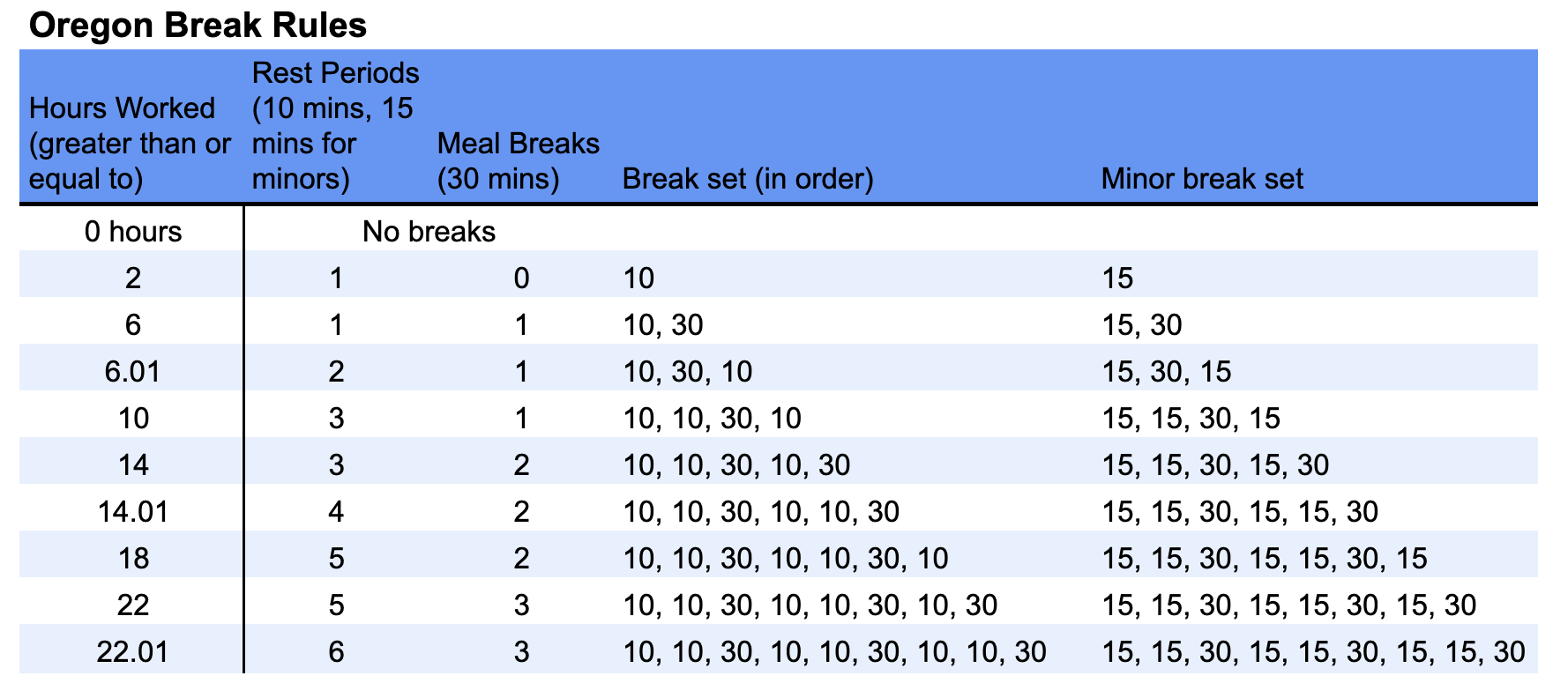Screen dimensions: 1568x698
Task: Select the '14.01' hours cell
Action: (133, 511)
